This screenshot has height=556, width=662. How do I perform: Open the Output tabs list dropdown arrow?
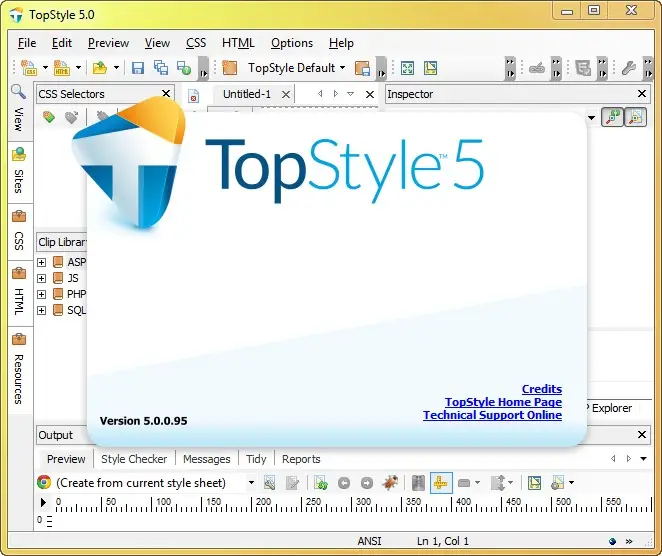point(643,458)
